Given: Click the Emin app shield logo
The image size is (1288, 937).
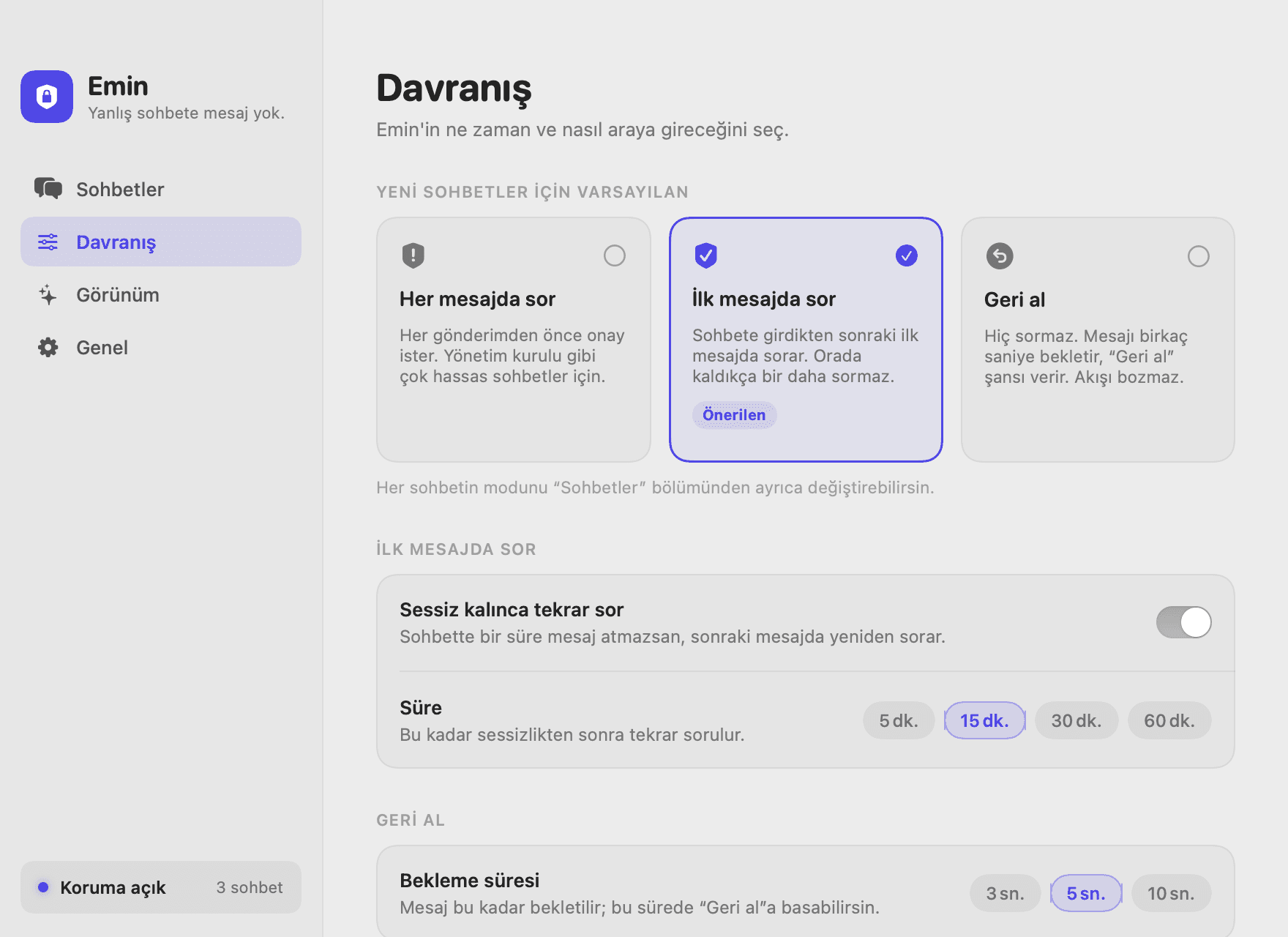Looking at the screenshot, I should pos(47,97).
